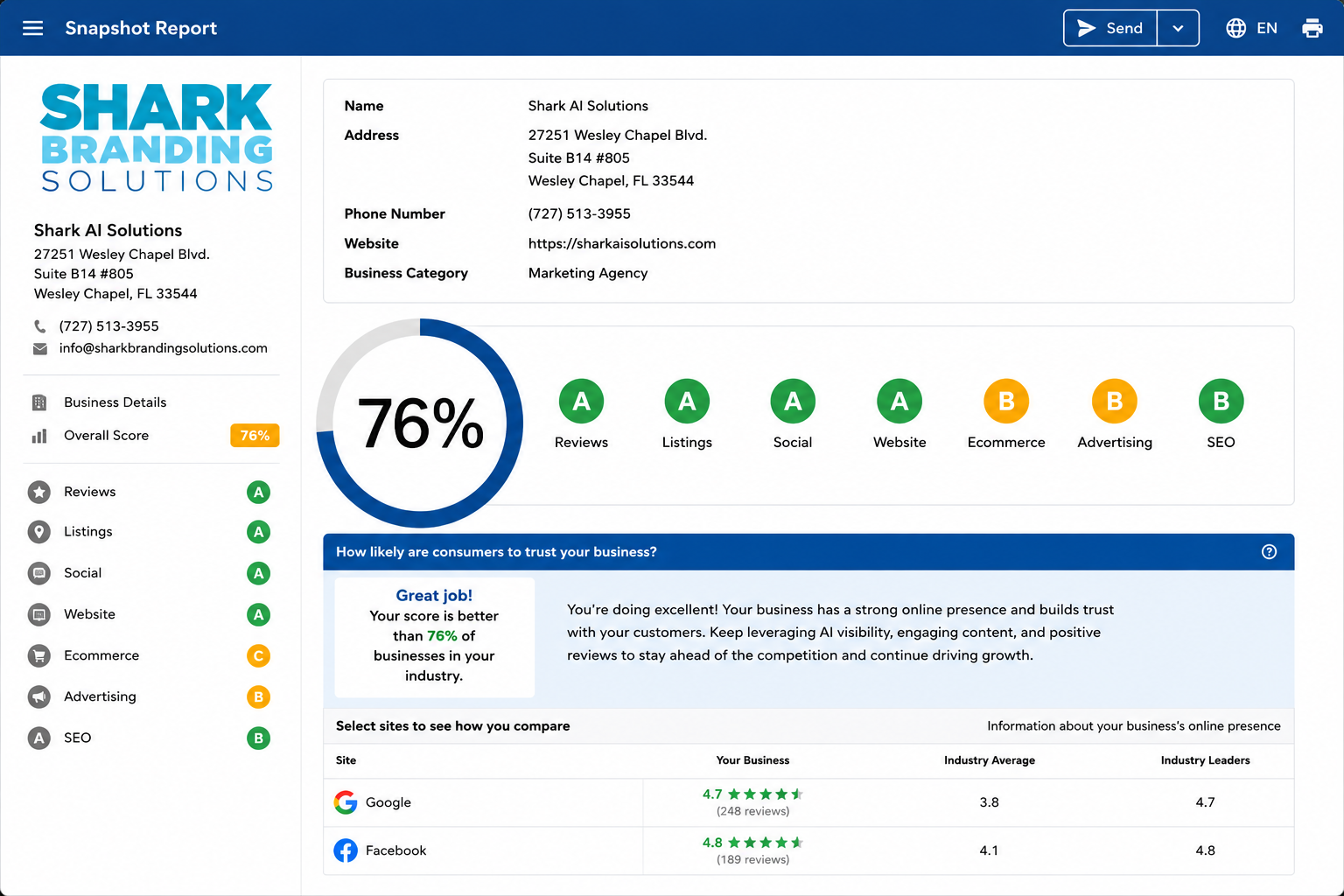Click Facebook 4.8 star rating

(x=752, y=843)
